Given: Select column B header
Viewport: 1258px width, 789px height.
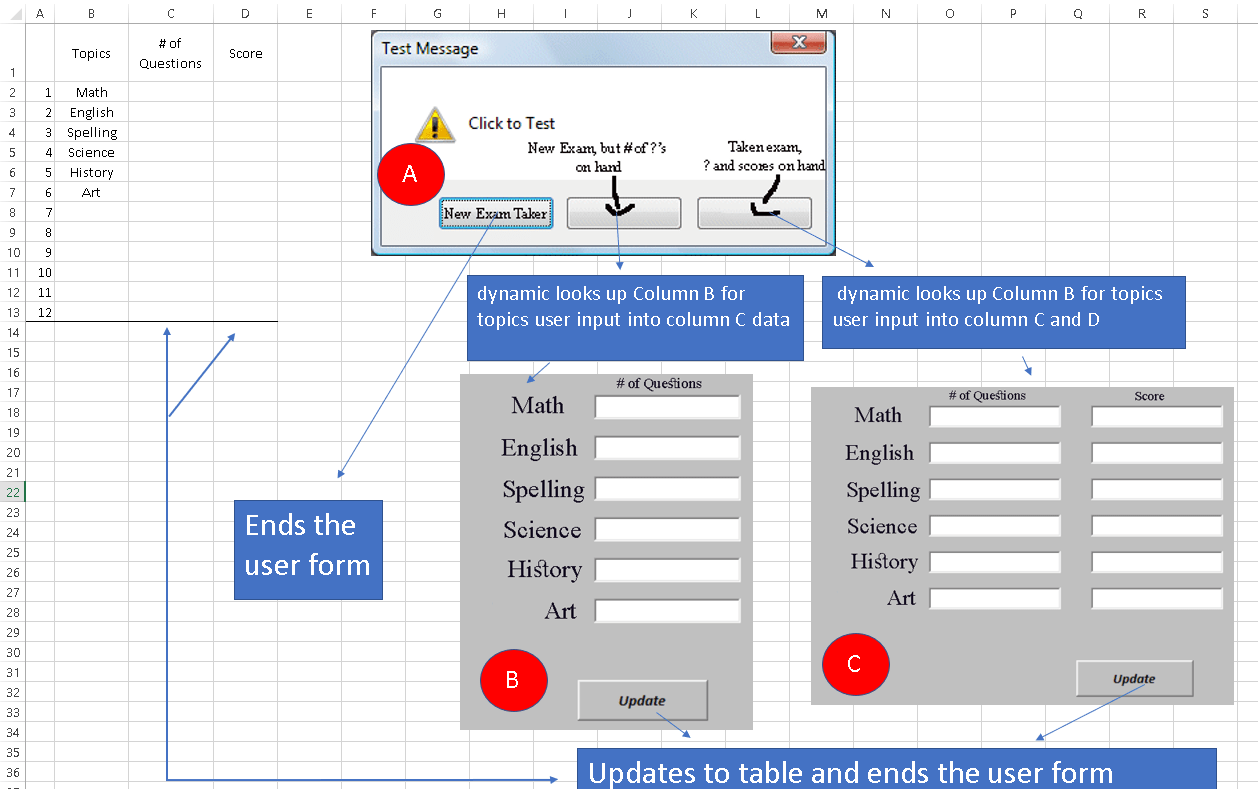Looking at the screenshot, I should coord(91,11).
